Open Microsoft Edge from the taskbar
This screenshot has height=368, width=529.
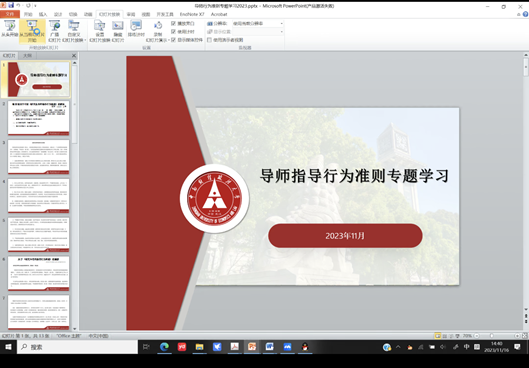(164, 347)
